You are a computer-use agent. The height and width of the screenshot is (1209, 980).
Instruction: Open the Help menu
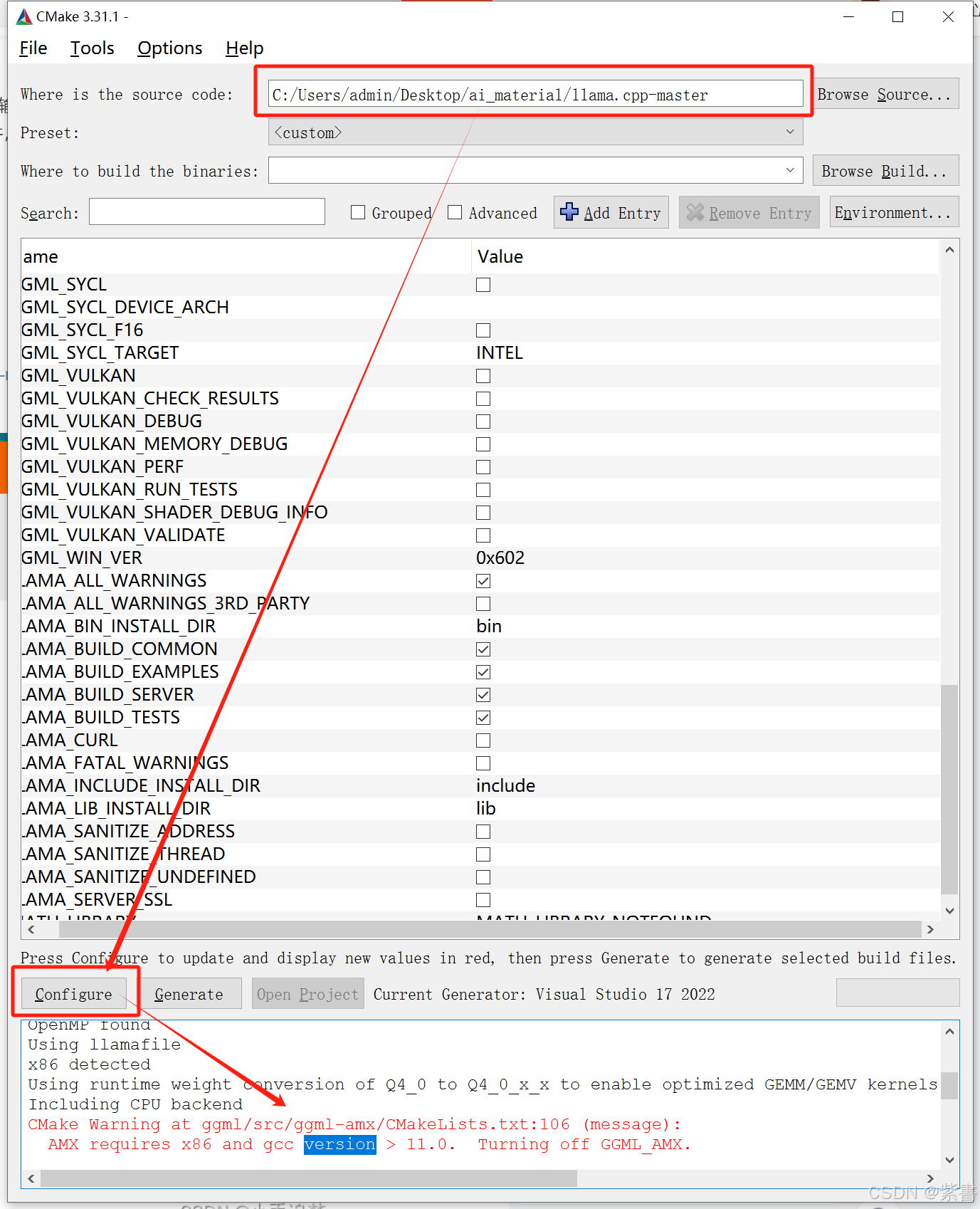click(245, 48)
